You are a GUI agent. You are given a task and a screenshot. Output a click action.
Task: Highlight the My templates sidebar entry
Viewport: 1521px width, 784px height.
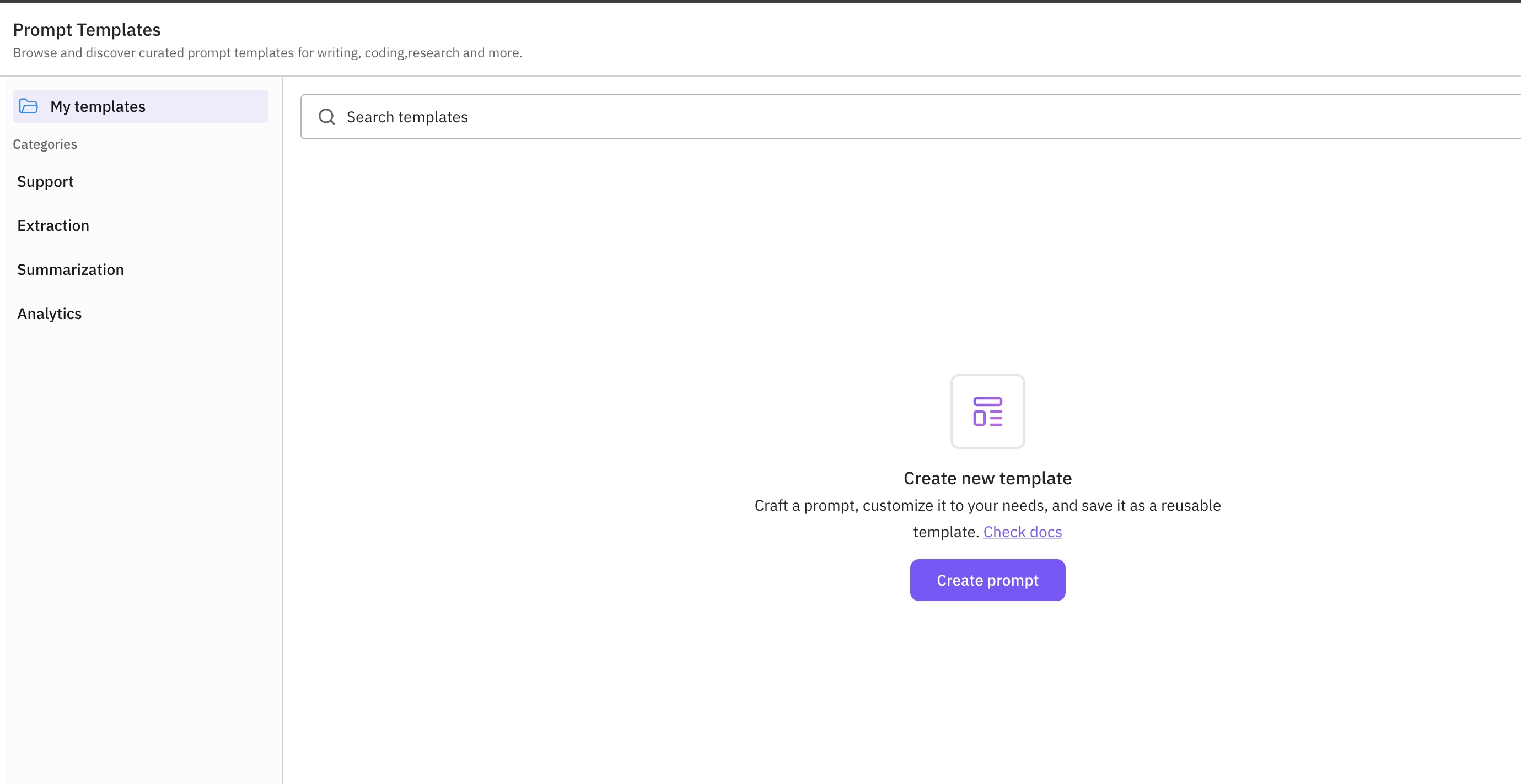tap(140, 106)
